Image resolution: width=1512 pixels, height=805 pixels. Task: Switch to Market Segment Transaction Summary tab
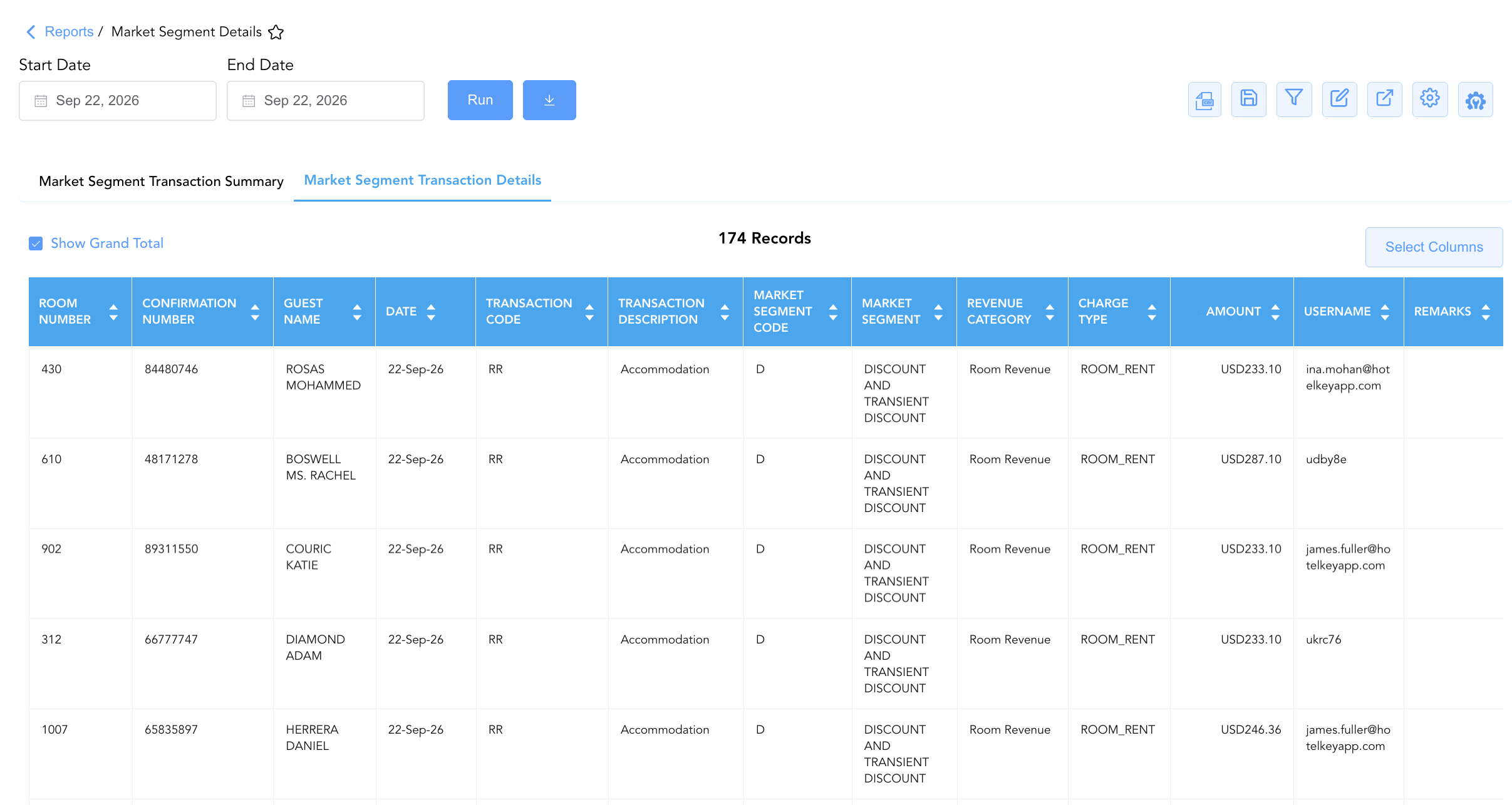click(x=161, y=181)
